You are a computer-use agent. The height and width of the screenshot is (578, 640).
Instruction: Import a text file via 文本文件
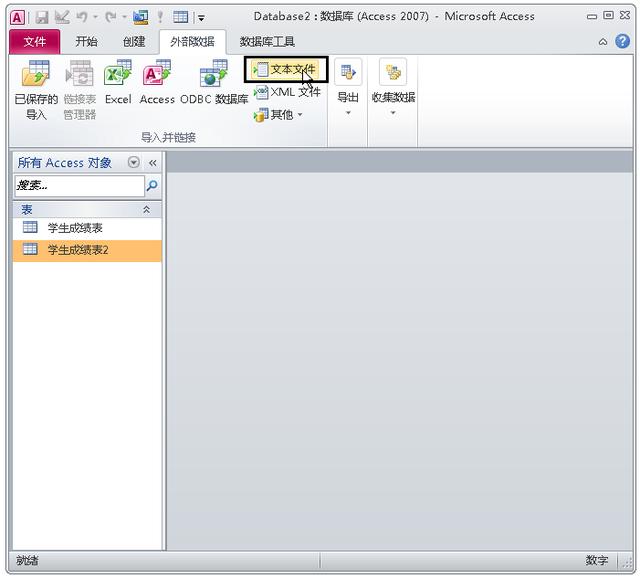point(285,69)
